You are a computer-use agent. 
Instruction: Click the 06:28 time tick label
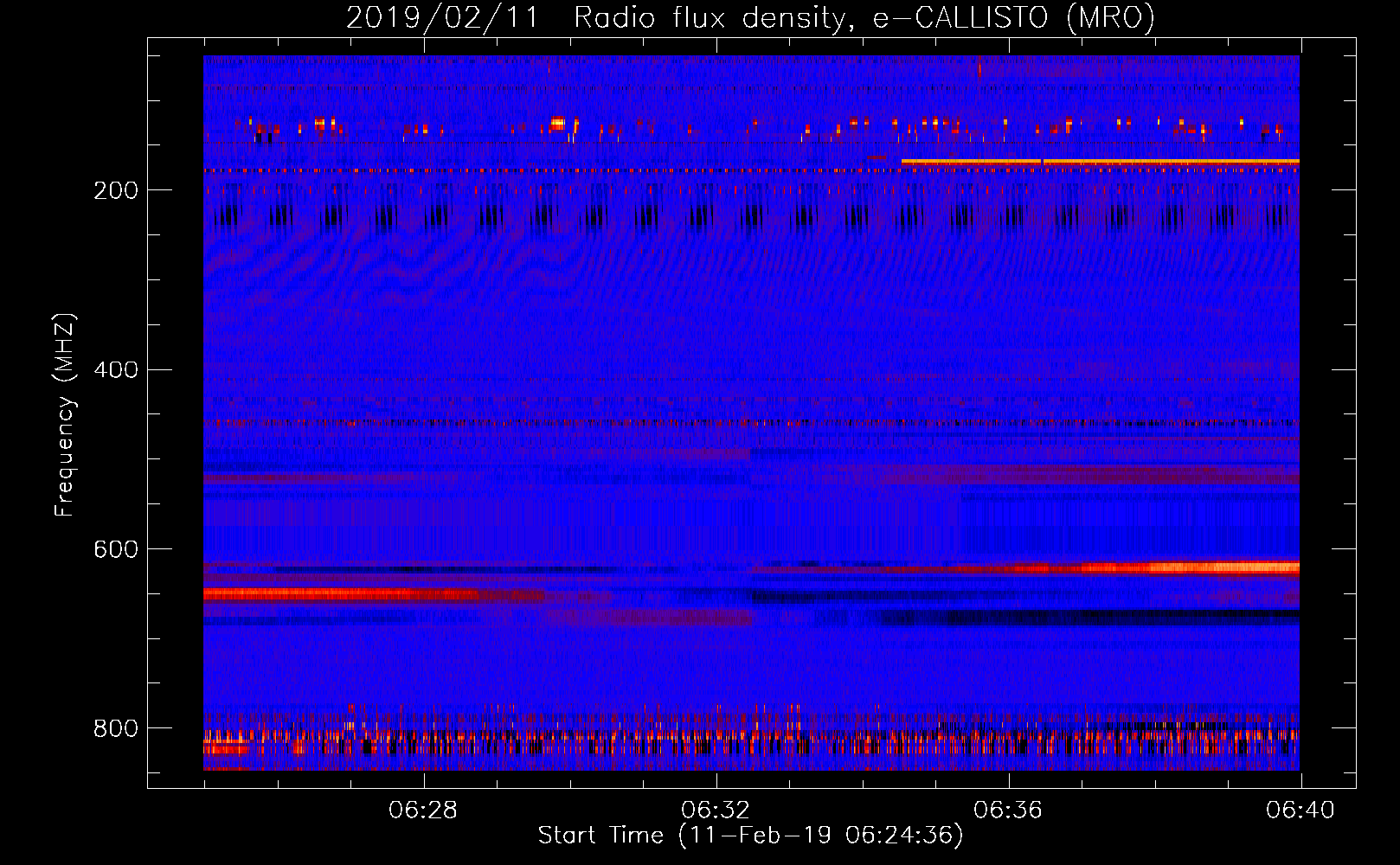[423, 811]
